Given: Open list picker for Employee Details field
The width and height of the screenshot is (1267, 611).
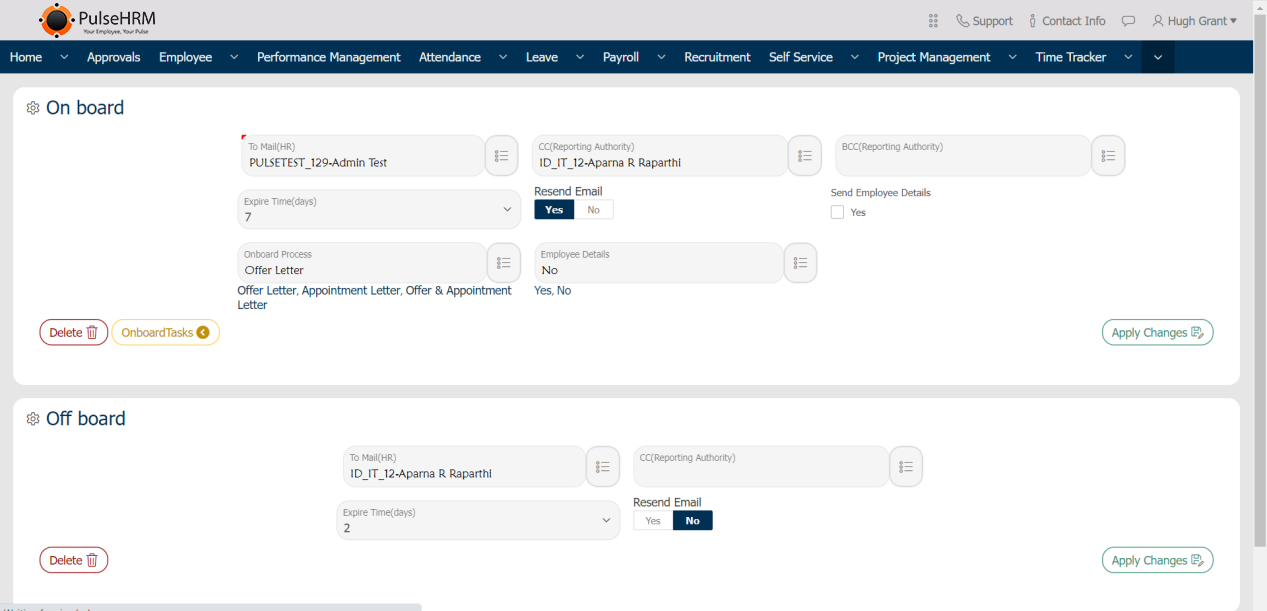Looking at the screenshot, I should (x=800, y=263).
